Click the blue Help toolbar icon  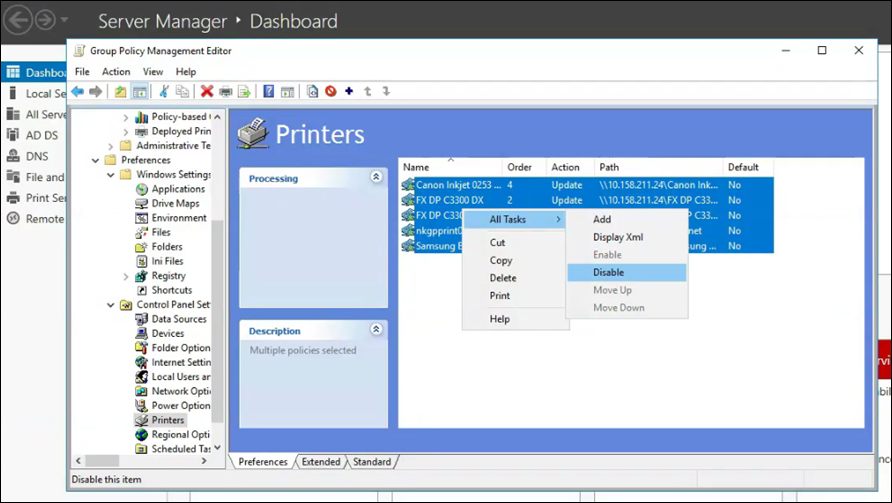click(268, 92)
